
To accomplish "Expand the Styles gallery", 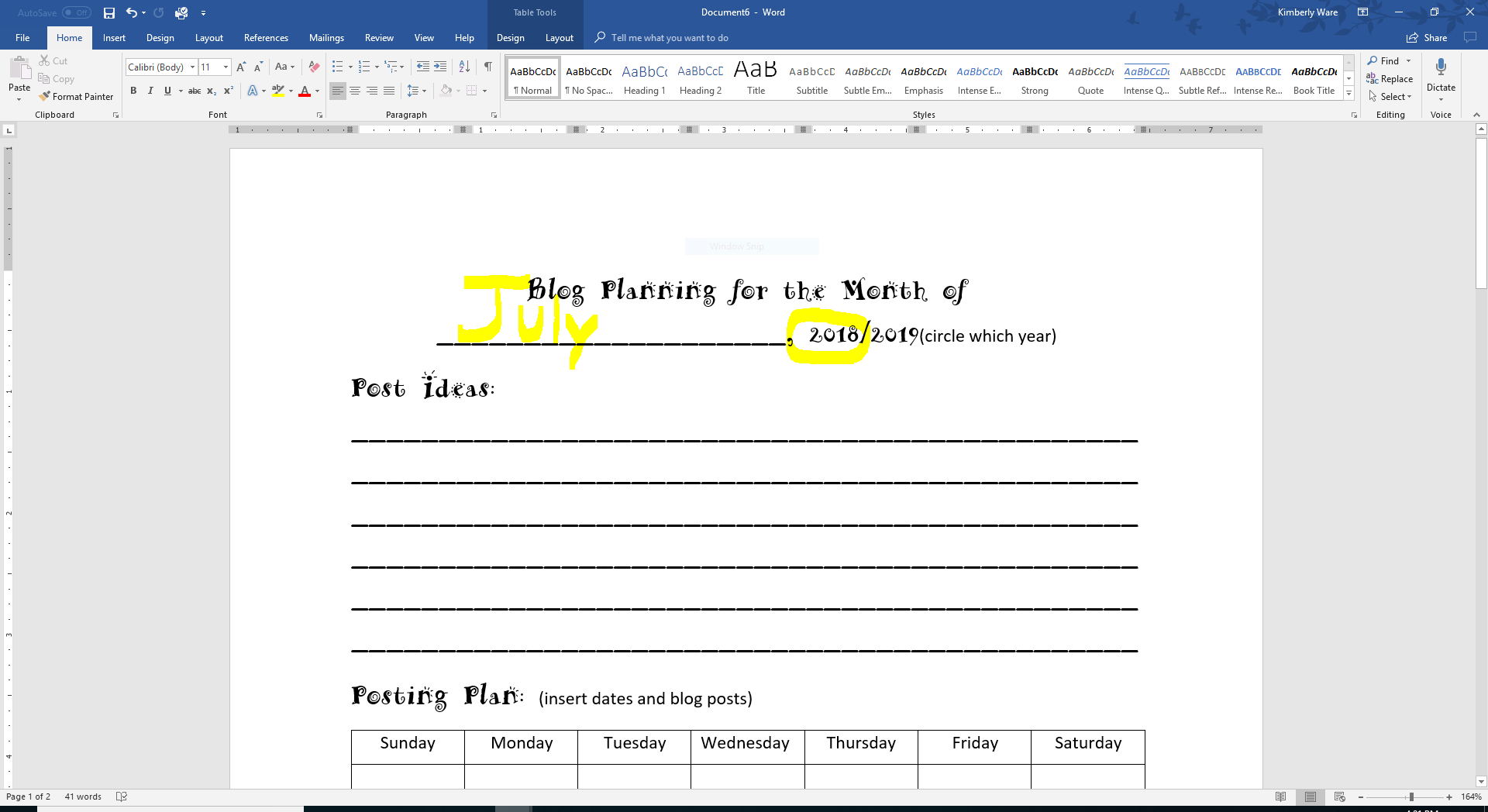I will pyautogui.click(x=1348, y=93).
